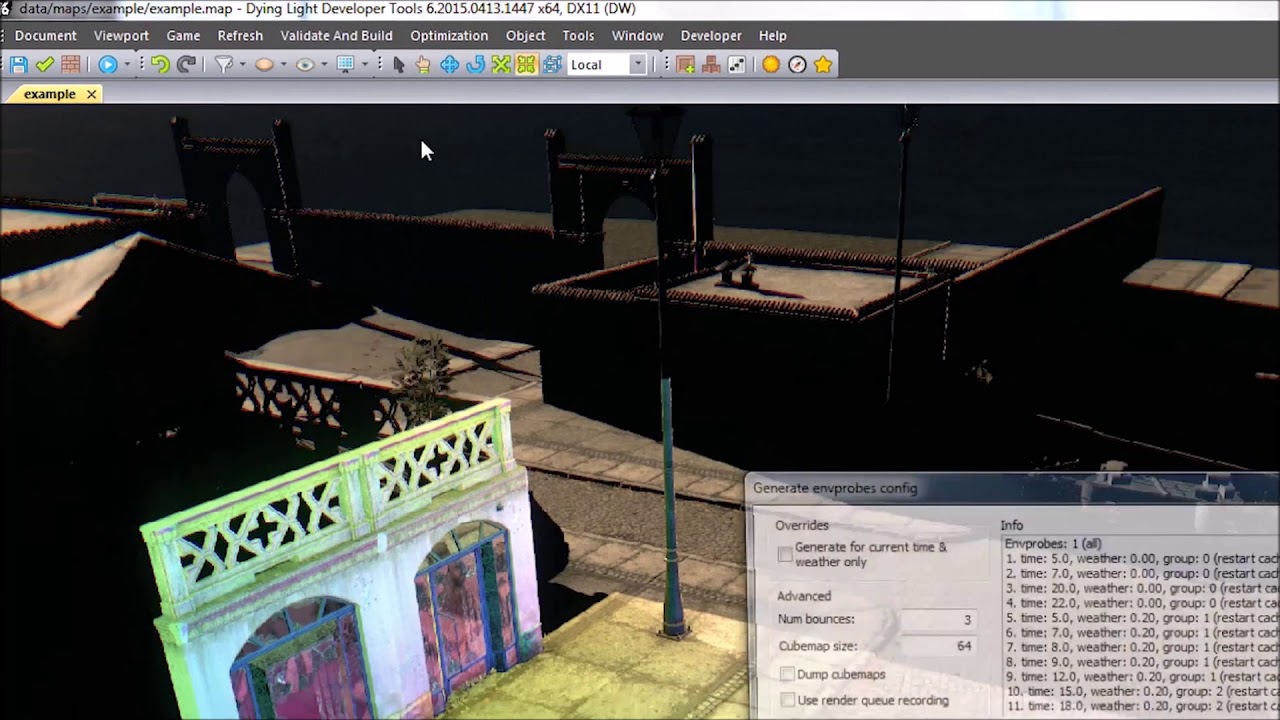This screenshot has height=720, width=1280.
Task: Click the green checkmark validate icon
Action: 44,65
